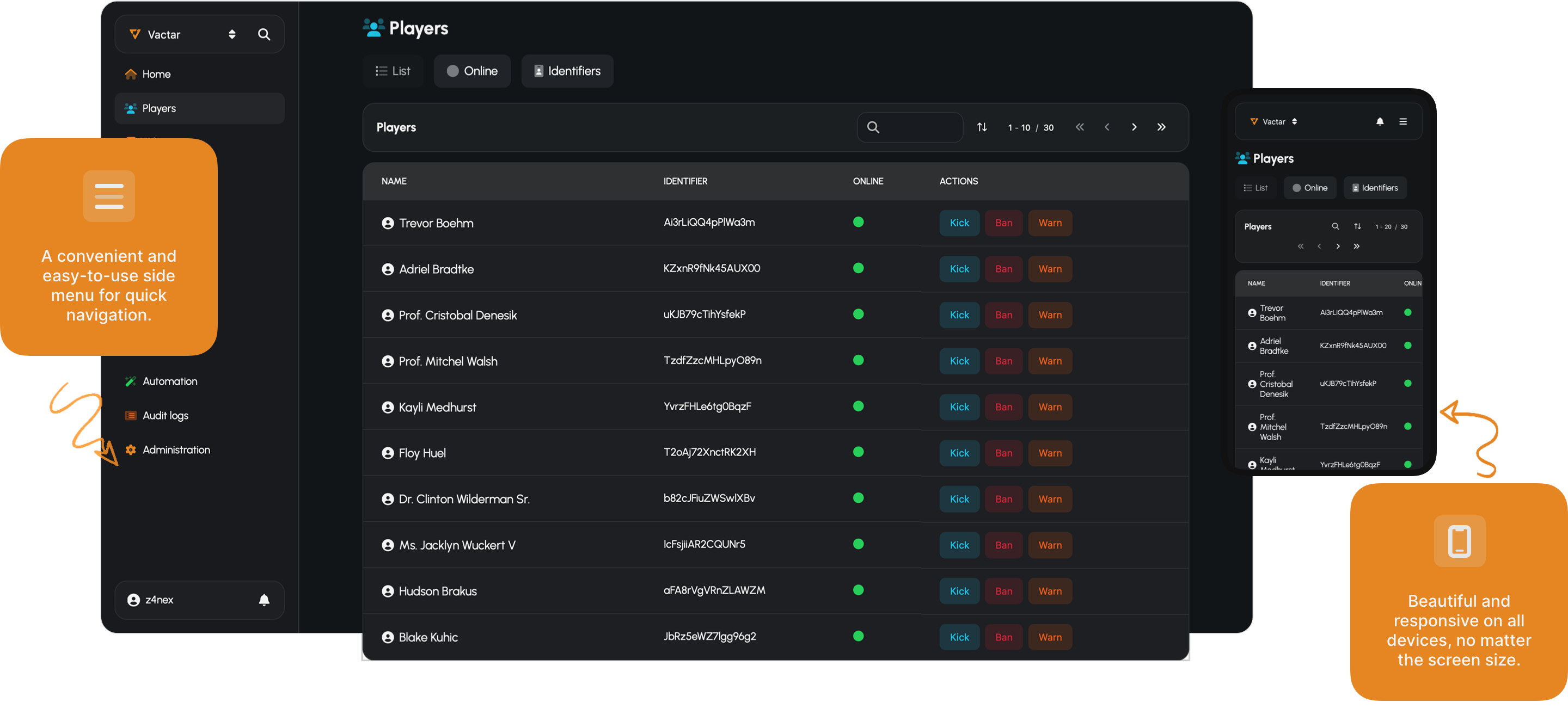Kick player Dr. Clinton Wilderman Sr.
This screenshot has width=1568, height=727.
click(959, 499)
